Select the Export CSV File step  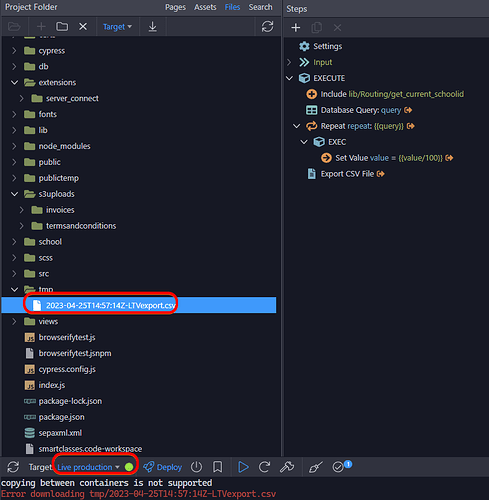[x=347, y=174]
